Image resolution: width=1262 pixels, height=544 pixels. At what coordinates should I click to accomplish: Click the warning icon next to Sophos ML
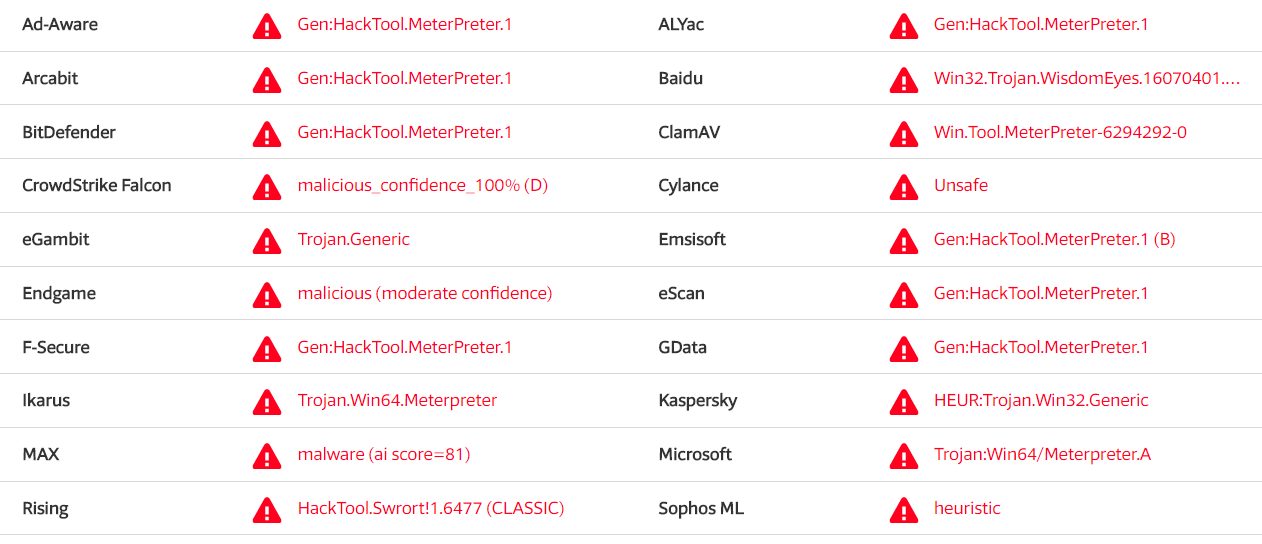pyautogui.click(x=903, y=509)
